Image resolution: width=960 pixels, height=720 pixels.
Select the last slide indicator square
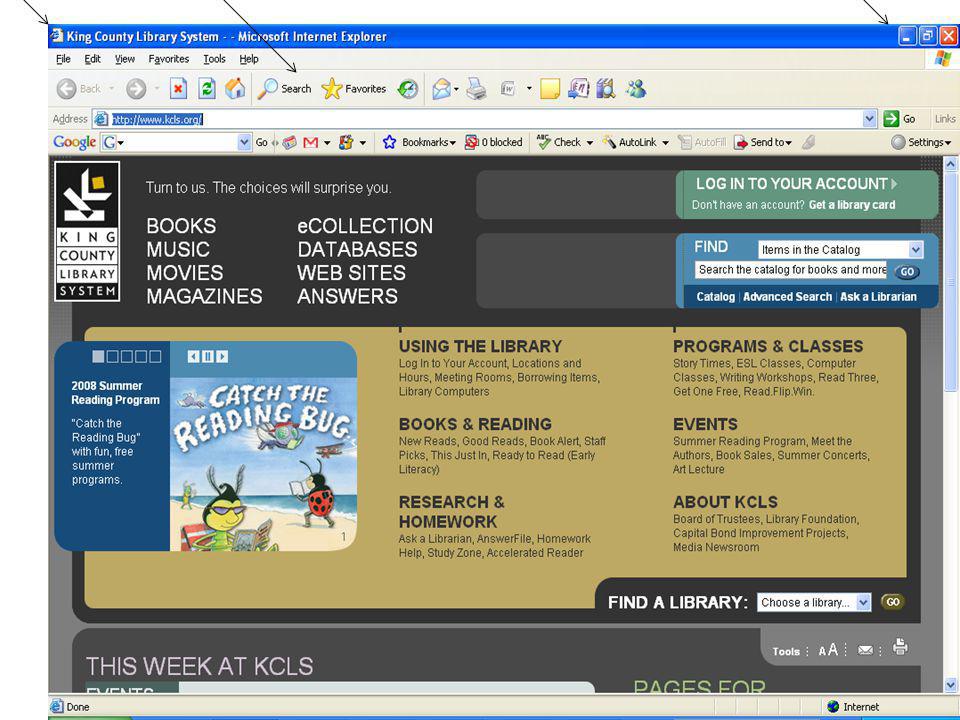point(156,356)
